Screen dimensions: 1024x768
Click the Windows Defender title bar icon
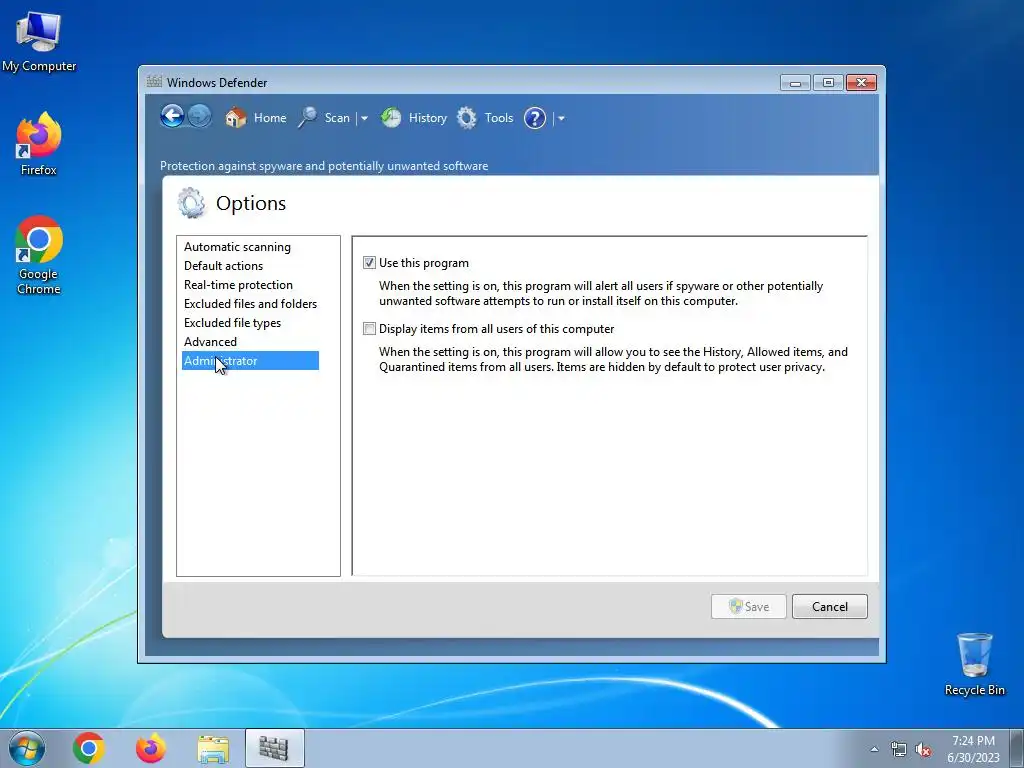(154, 82)
